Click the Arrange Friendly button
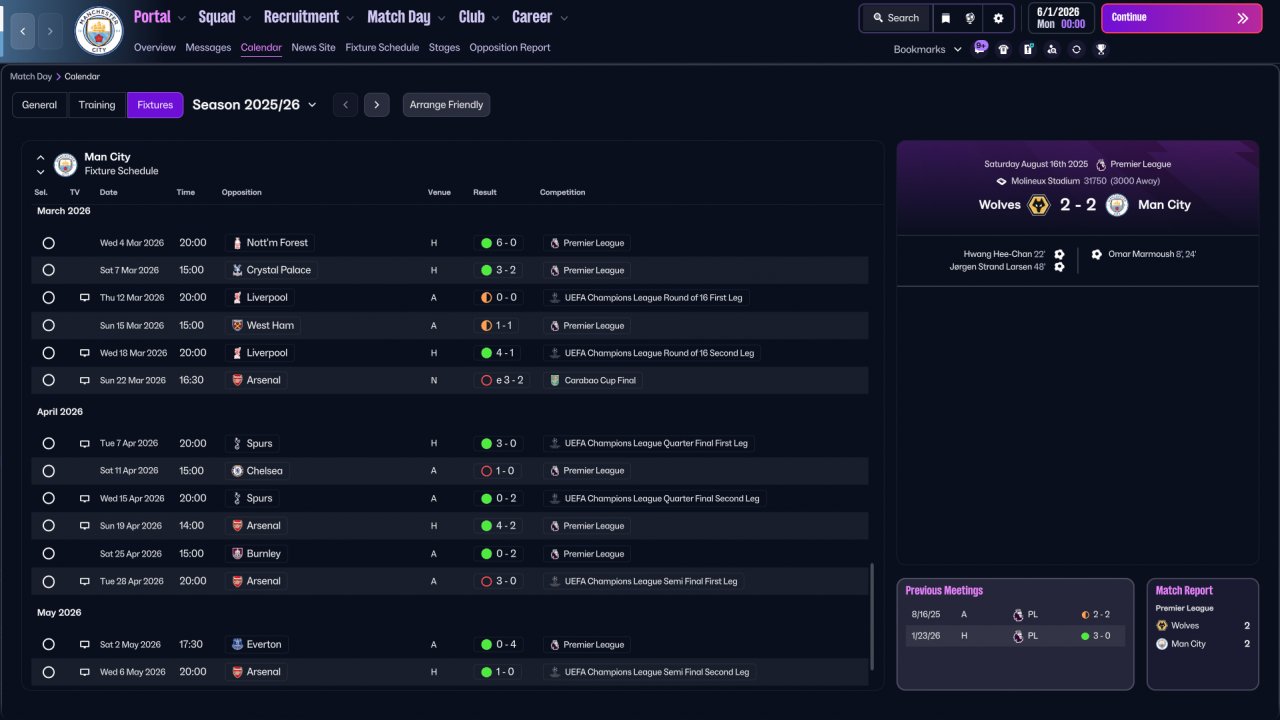Image resolution: width=1280 pixels, height=720 pixels. [446, 105]
